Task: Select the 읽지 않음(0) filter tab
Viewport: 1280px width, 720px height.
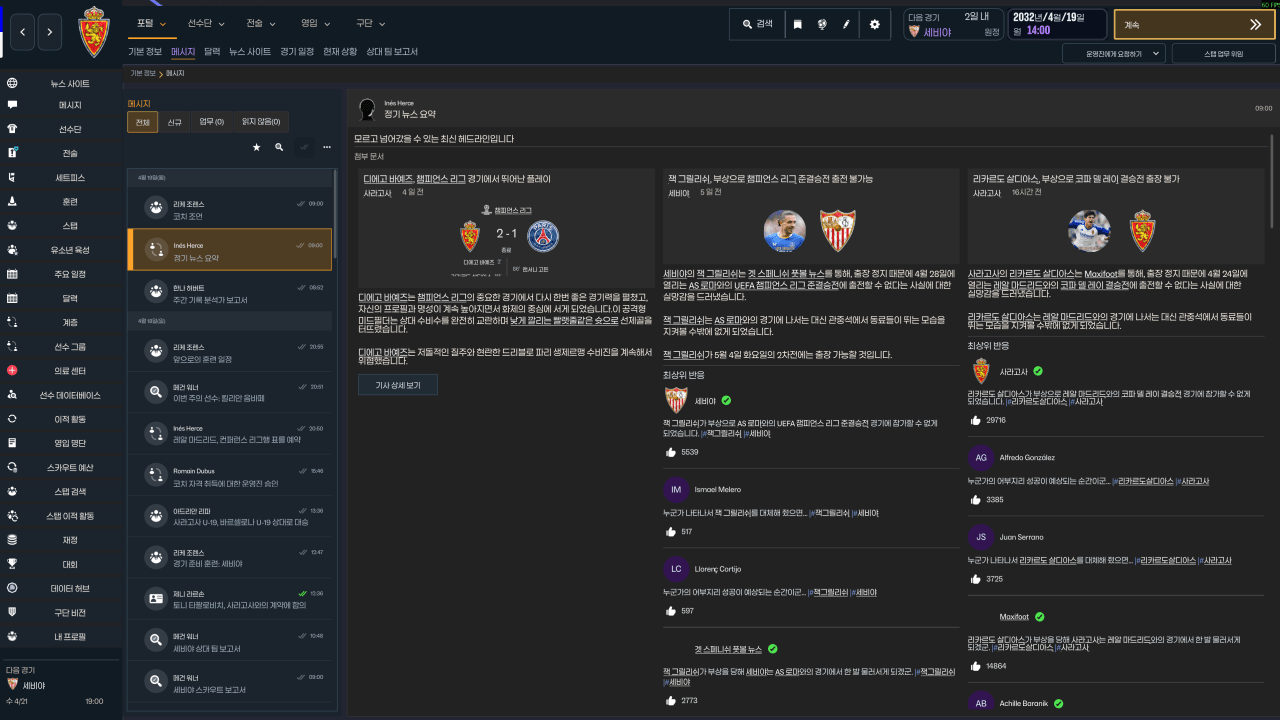Action: (260, 122)
